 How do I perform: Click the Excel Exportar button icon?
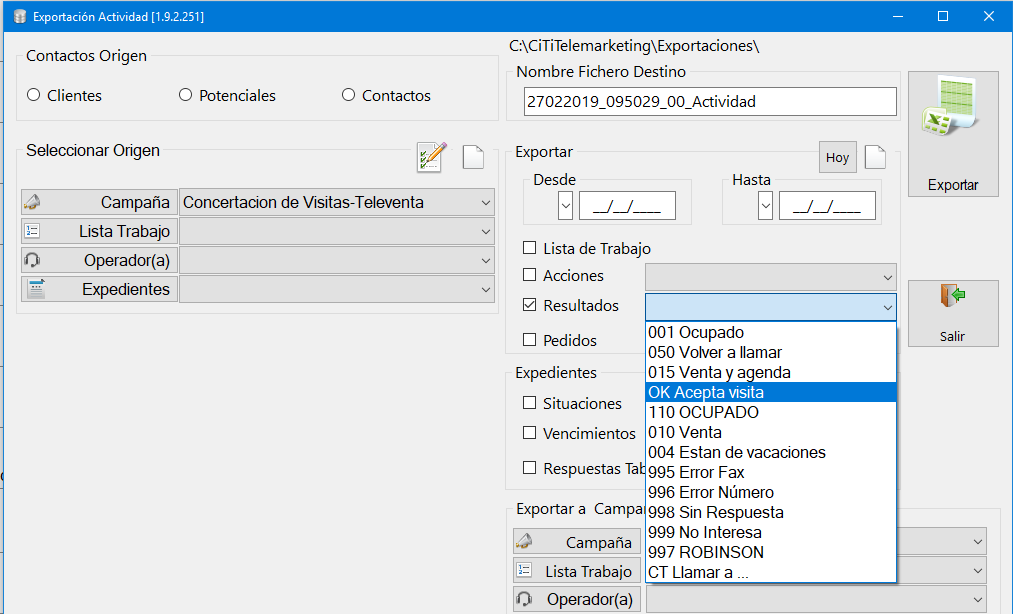[x=948, y=106]
